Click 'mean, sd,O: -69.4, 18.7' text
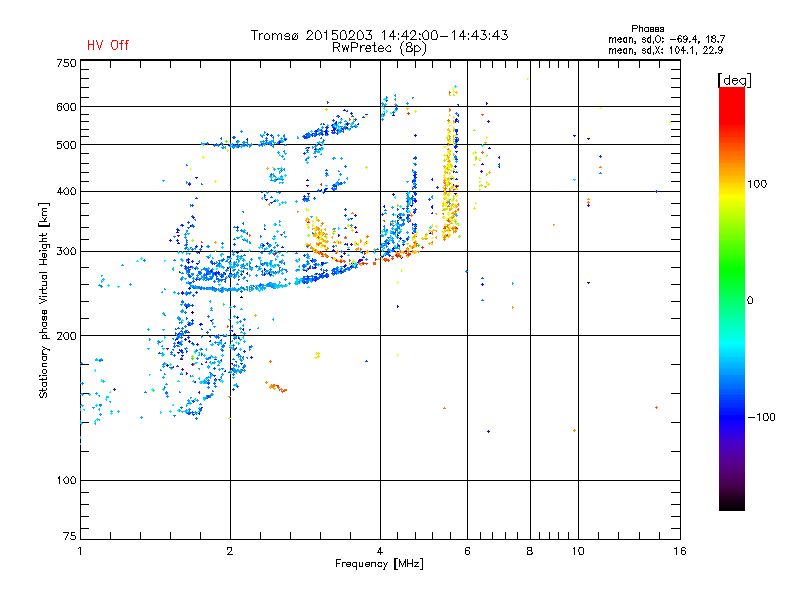Viewport: 800px width, 600px height. [x=666, y=39]
